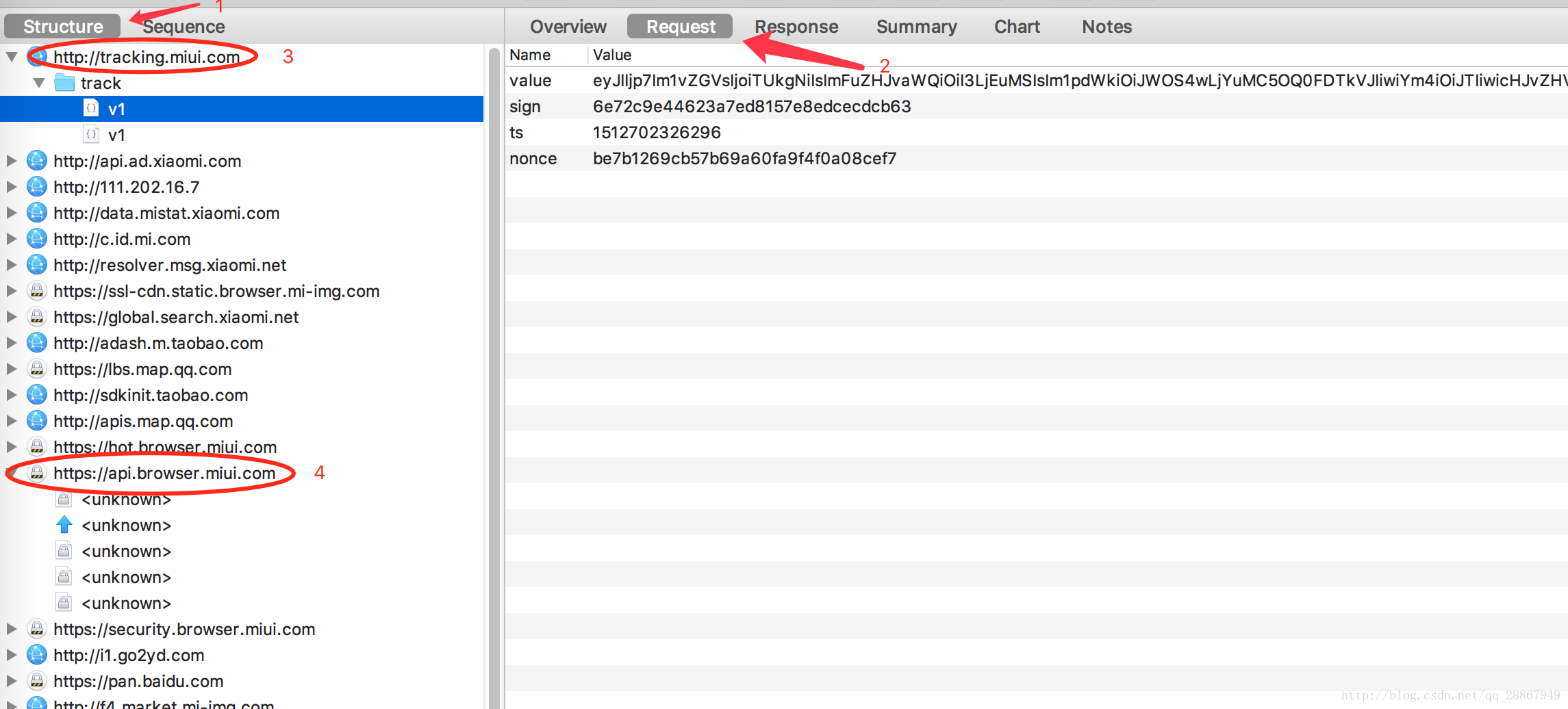Viewport: 1568px width, 709px height.
Task: Expand resolver.msg.xiaomi.net host
Action: (x=12, y=265)
